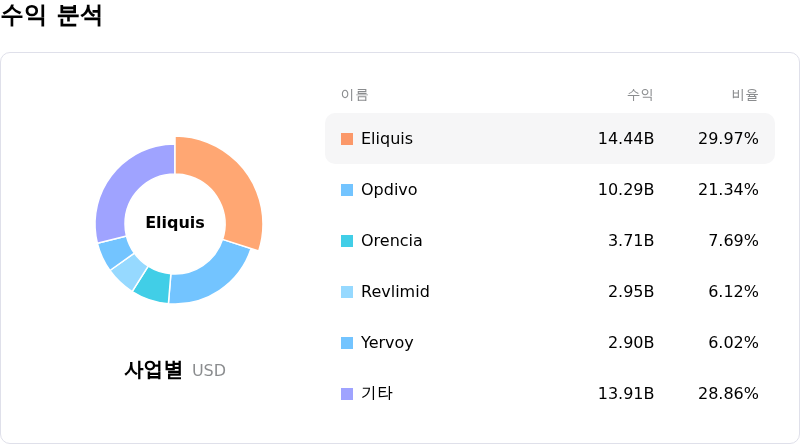Click the light blue Revlimid legend swatch
This screenshot has width=800, height=444.
(347, 292)
